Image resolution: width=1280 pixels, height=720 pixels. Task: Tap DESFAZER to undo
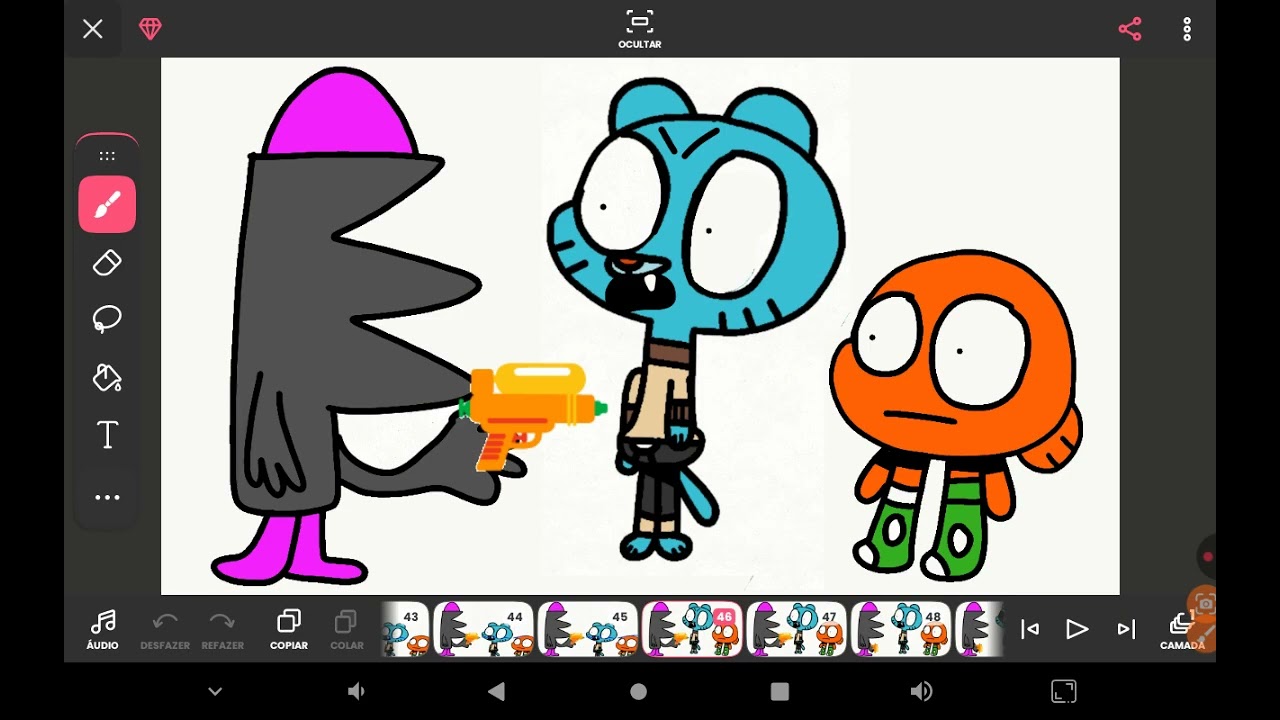point(165,630)
